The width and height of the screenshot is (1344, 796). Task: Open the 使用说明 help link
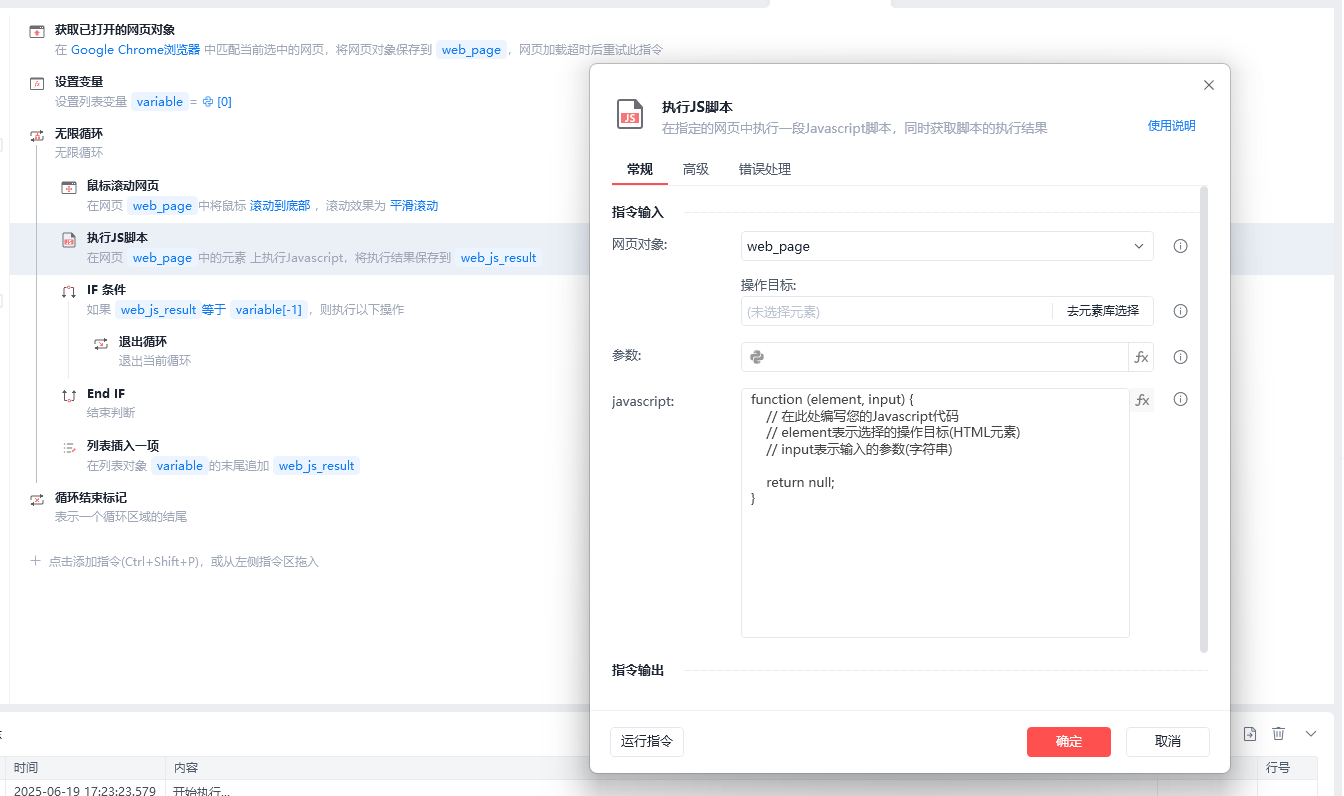point(1171,126)
